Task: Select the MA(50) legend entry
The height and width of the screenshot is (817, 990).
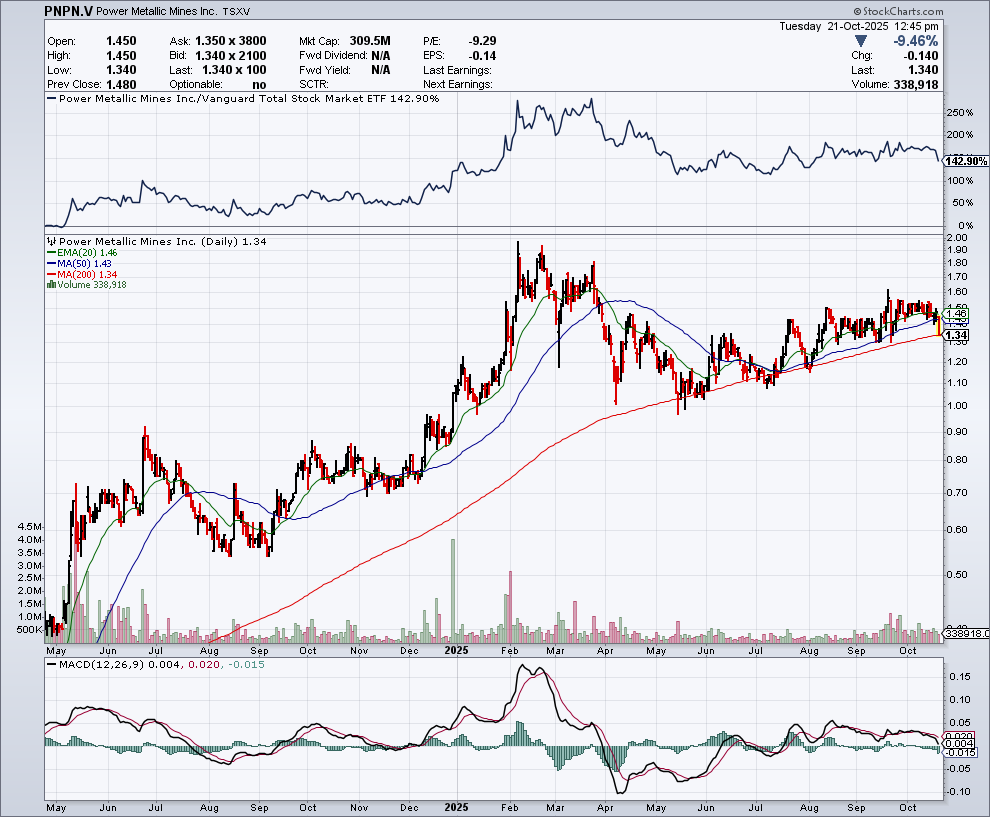Action: 78,263
